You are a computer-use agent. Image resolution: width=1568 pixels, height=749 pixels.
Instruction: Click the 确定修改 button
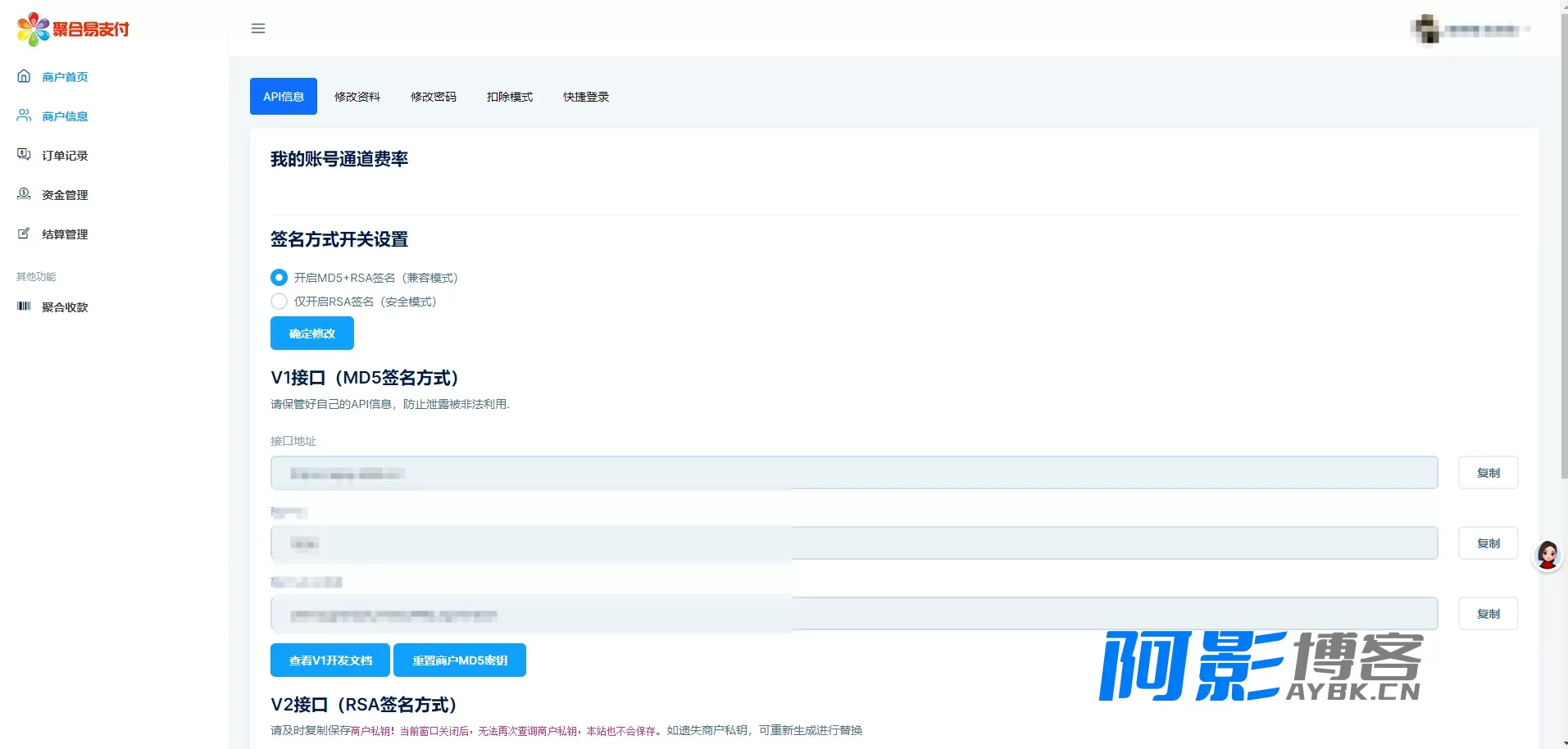[312, 334]
